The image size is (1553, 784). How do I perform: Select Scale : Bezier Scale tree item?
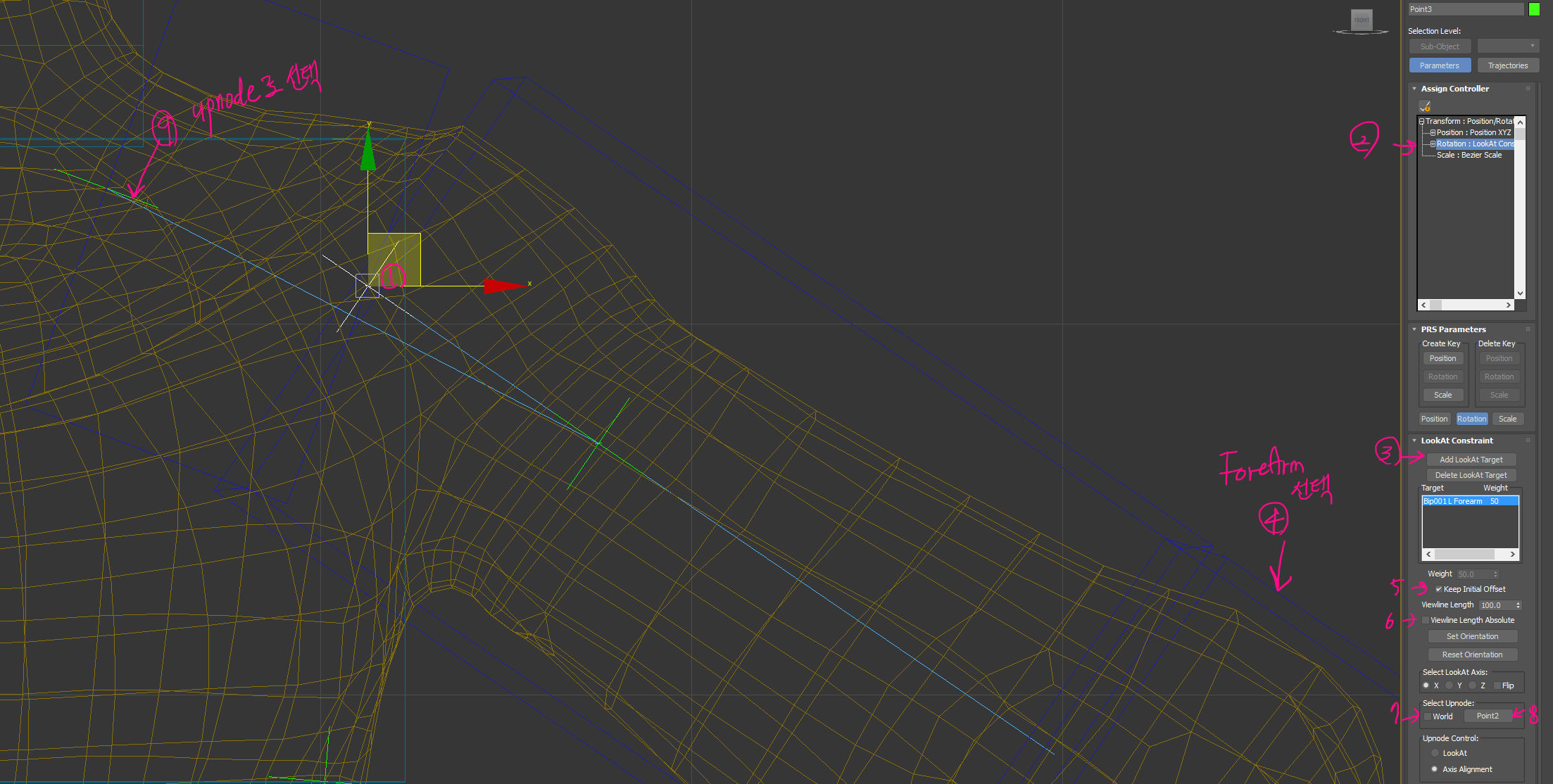pyautogui.click(x=1469, y=155)
